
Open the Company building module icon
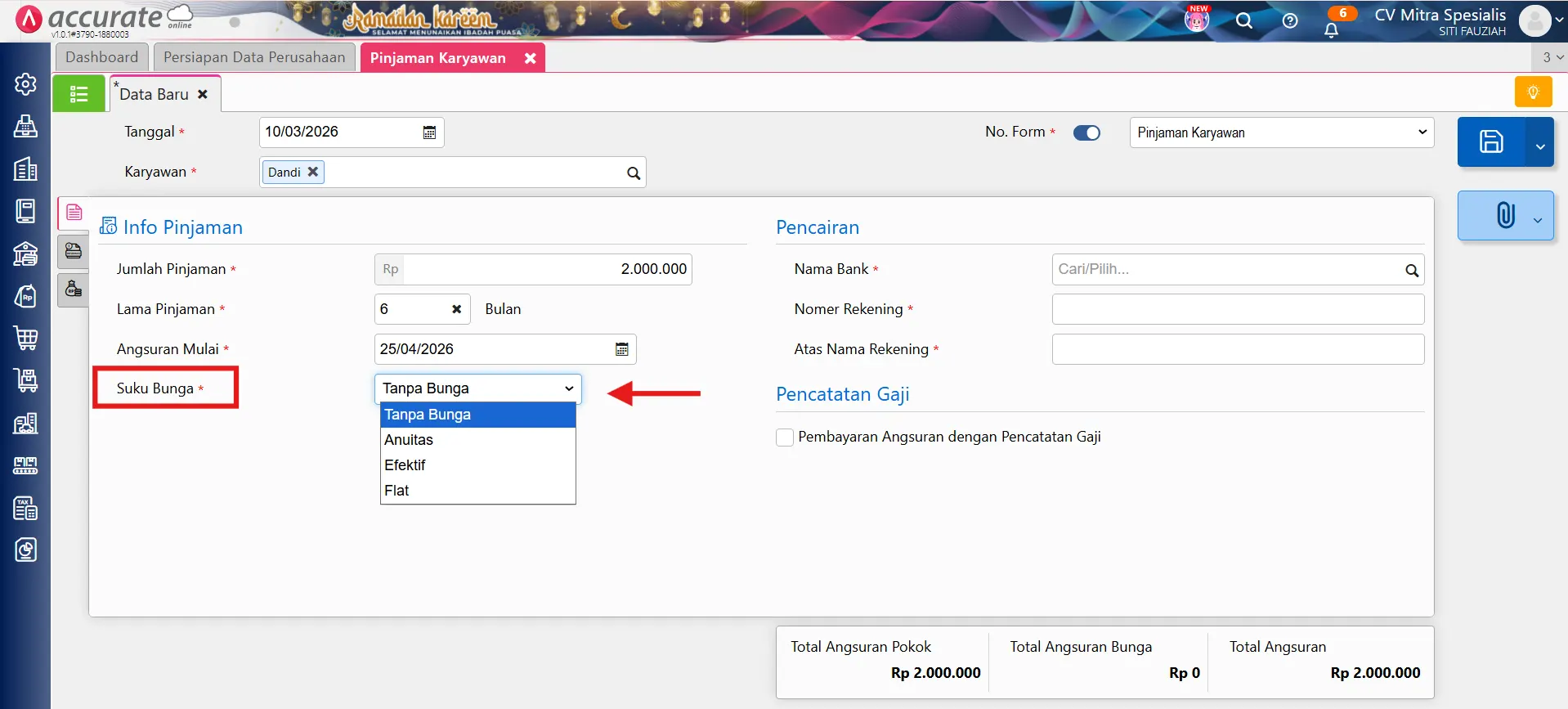[x=25, y=168]
